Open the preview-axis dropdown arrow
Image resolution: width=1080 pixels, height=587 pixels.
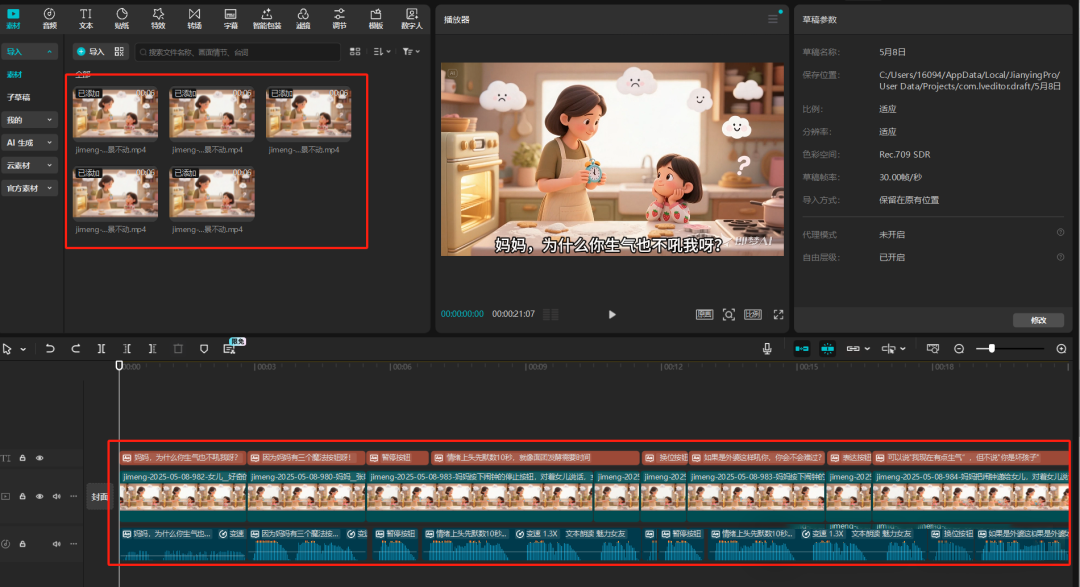click(x=903, y=349)
